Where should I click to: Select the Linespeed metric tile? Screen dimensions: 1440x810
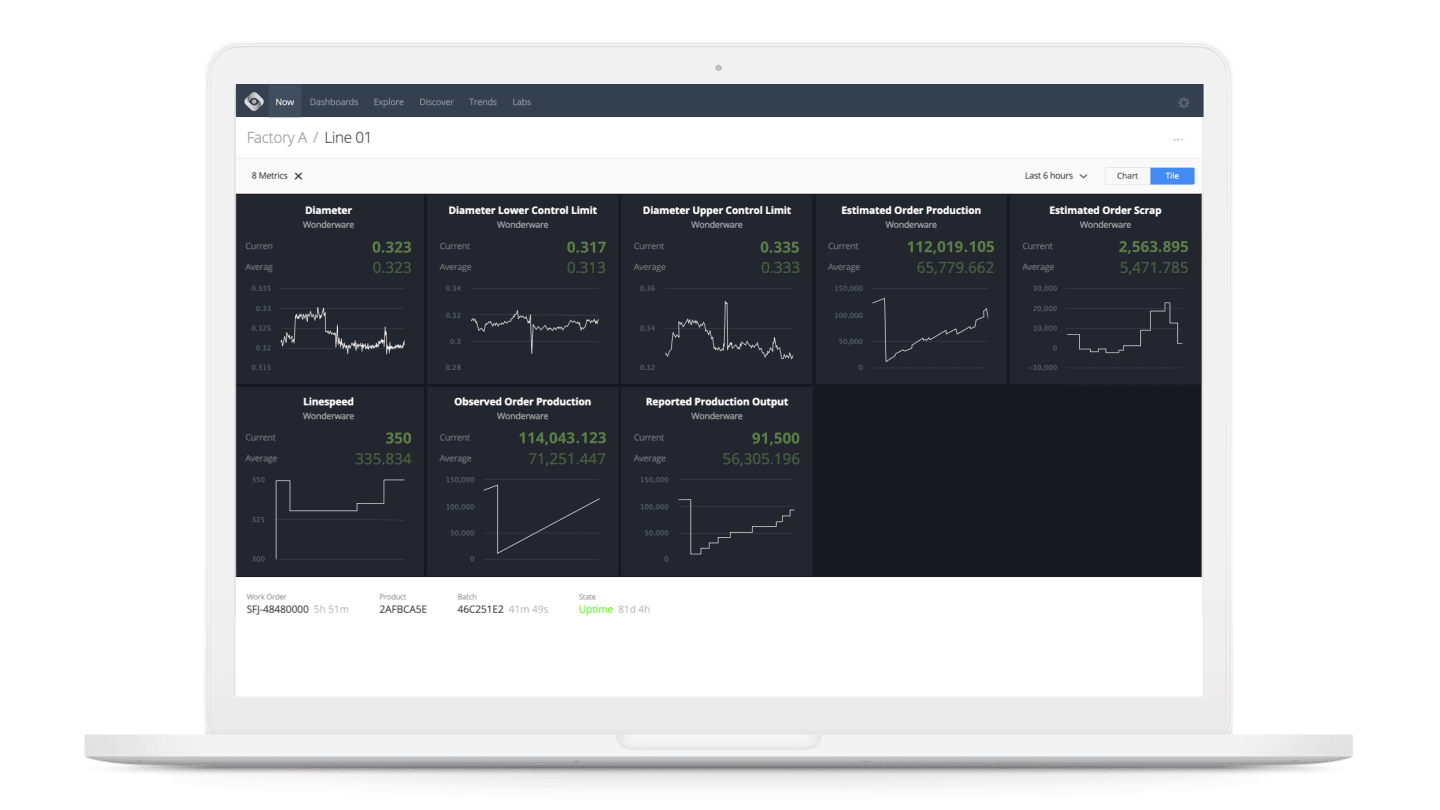point(329,480)
